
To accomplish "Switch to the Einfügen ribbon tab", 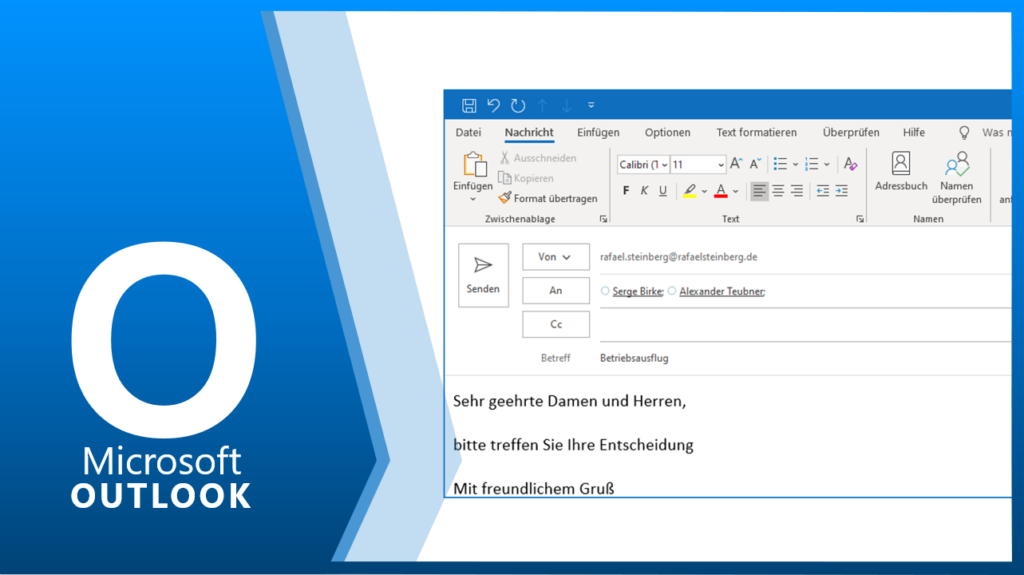I will tap(598, 132).
